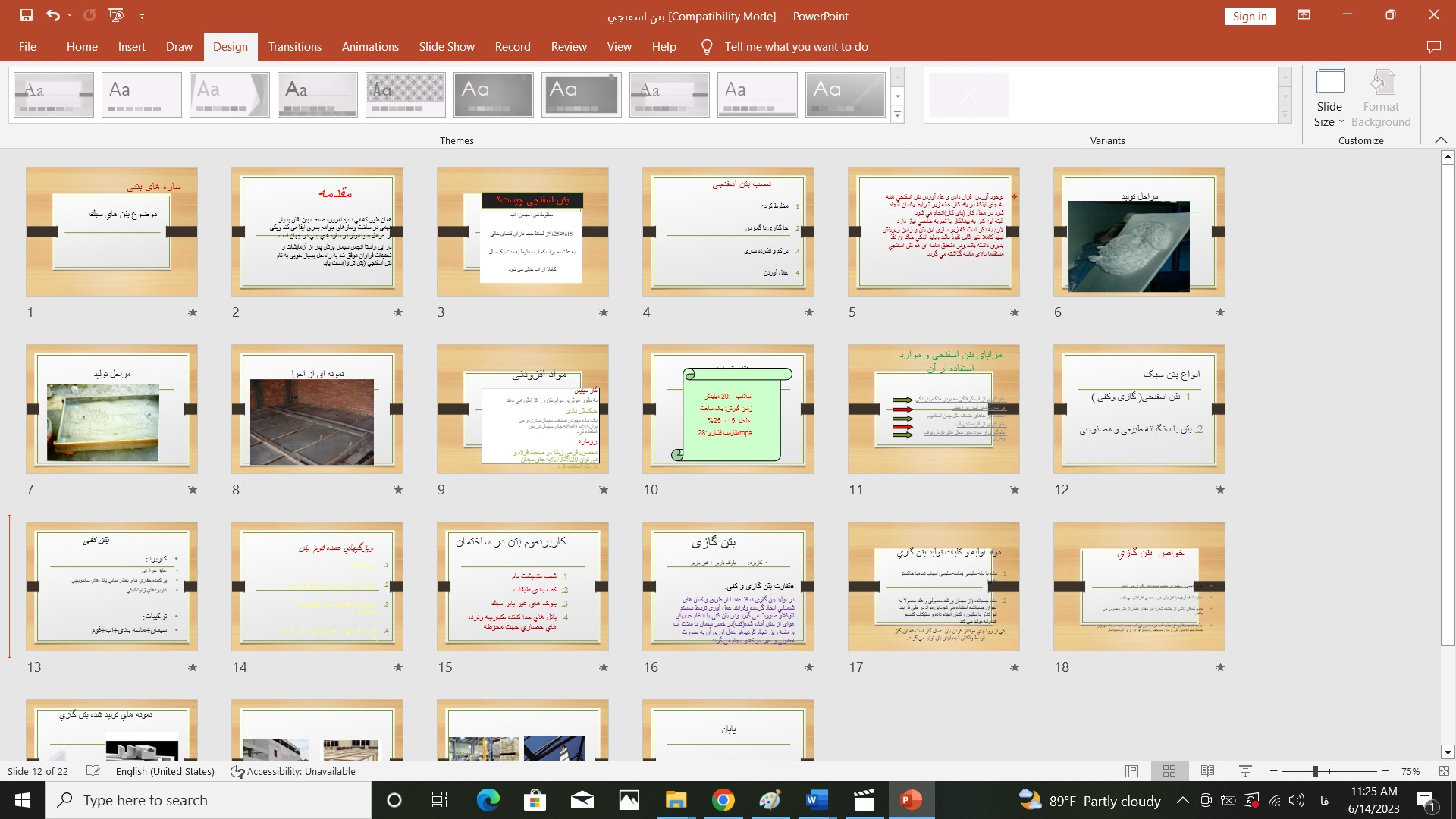Click the Sign in button
This screenshot has height=819, width=1456.
(1249, 17)
